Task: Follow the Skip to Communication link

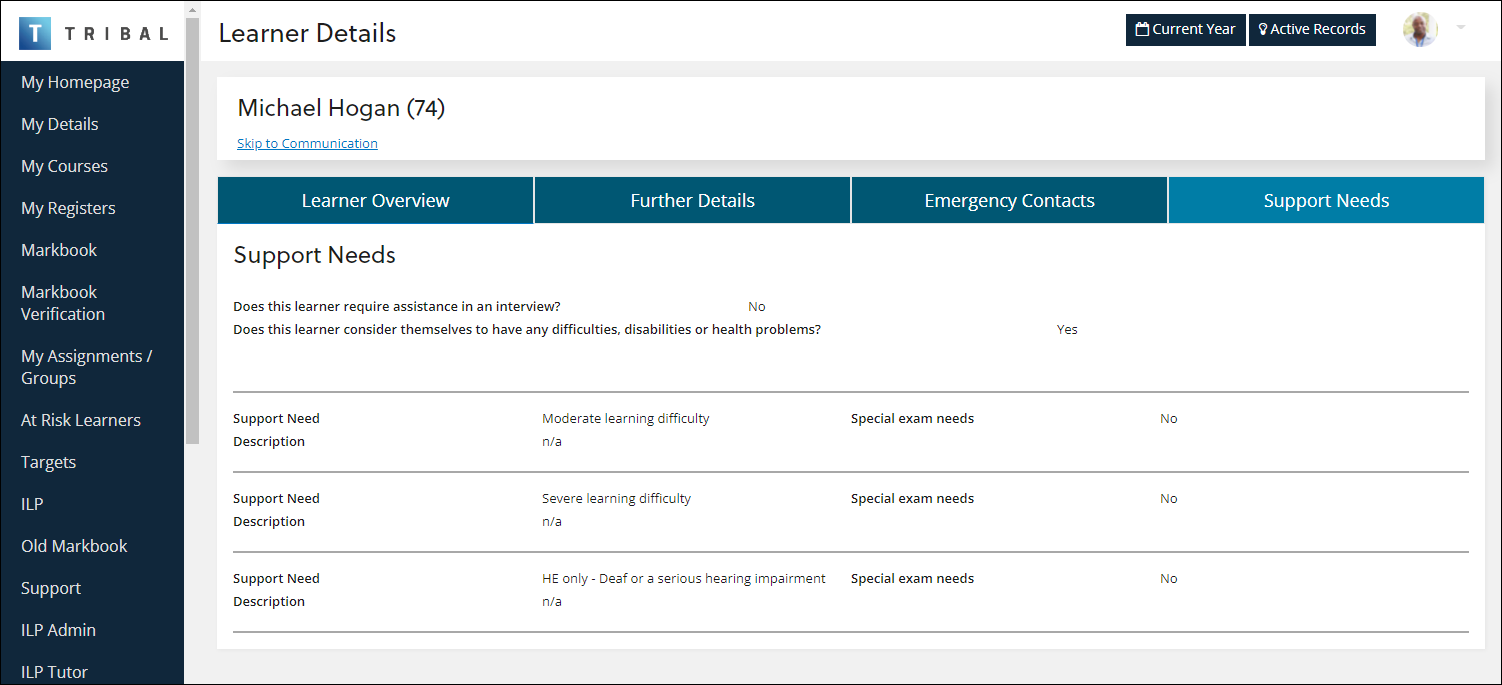Action: [307, 143]
